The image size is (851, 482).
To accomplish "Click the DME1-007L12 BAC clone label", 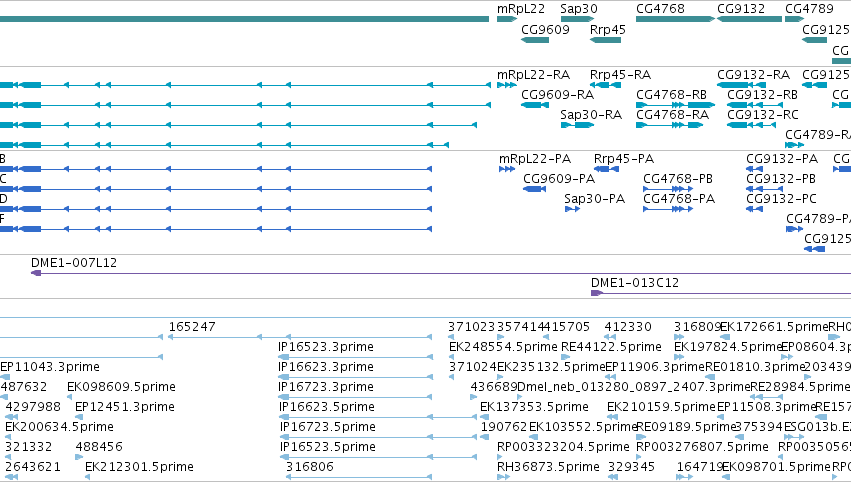I will [x=74, y=263].
